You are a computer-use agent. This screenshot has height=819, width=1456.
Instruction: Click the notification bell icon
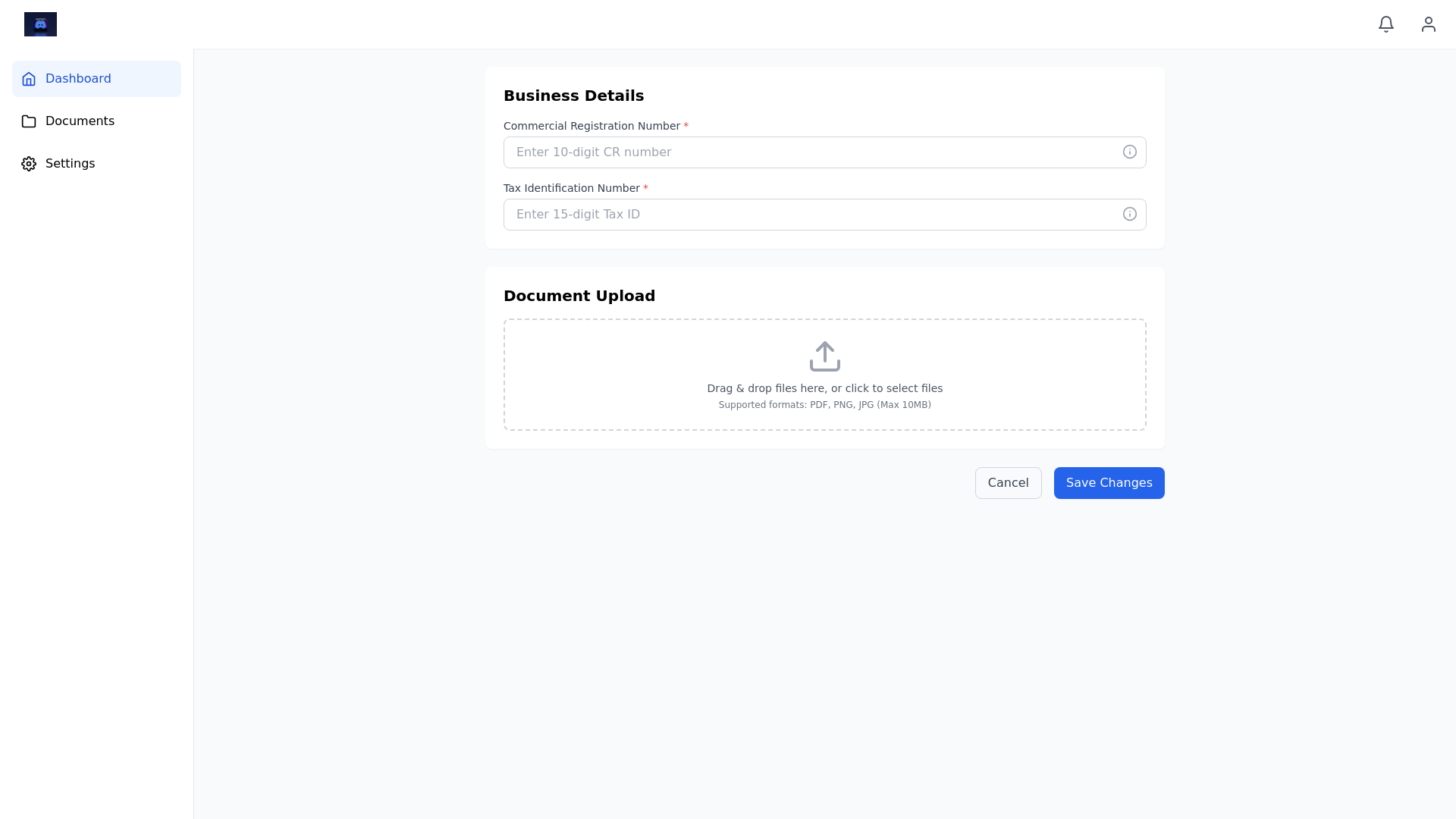point(1385,24)
